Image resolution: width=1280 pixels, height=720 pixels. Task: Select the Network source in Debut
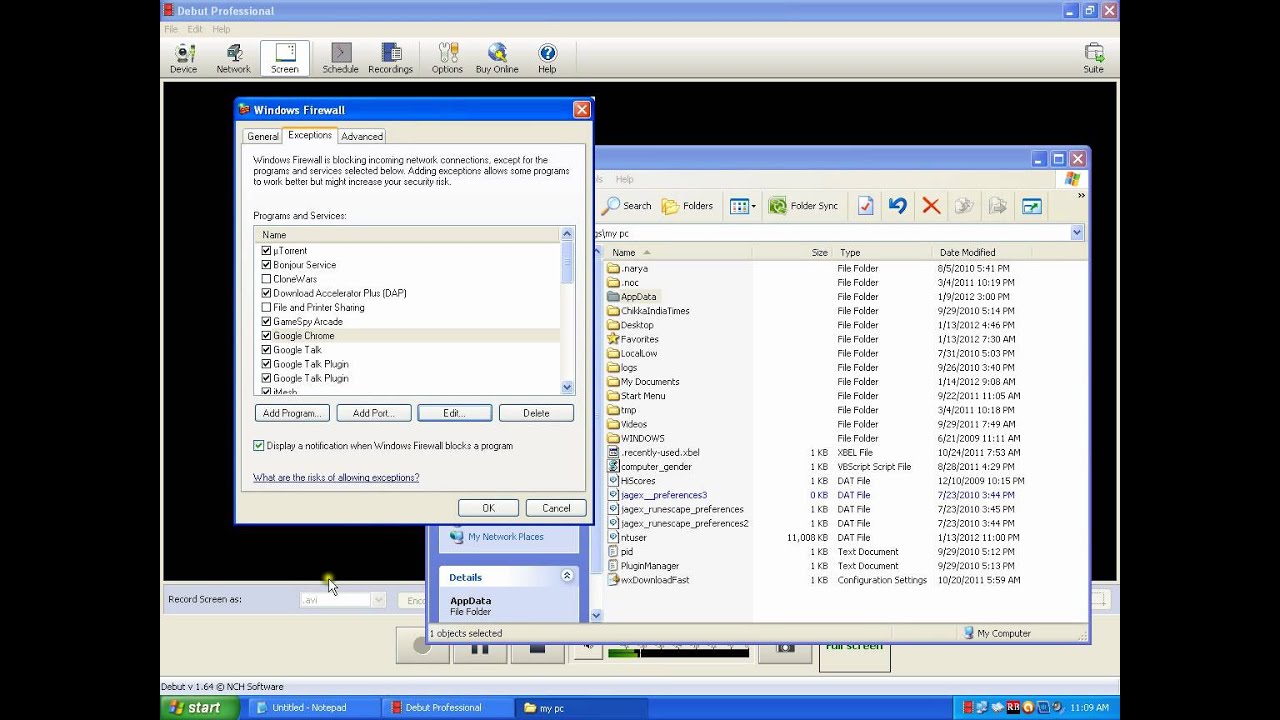[233, 58]
